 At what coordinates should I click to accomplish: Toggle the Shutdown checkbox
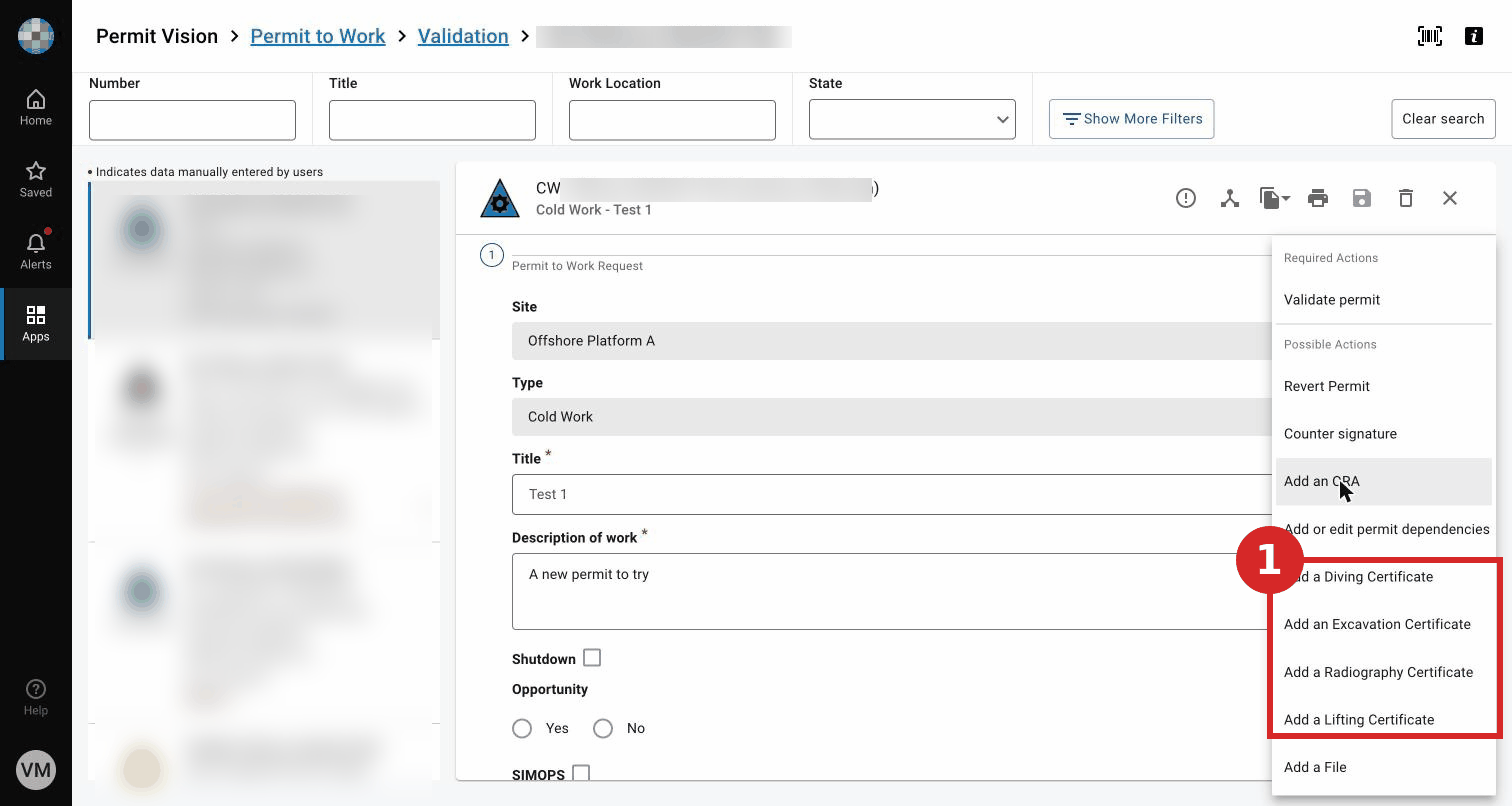[592, 658]
